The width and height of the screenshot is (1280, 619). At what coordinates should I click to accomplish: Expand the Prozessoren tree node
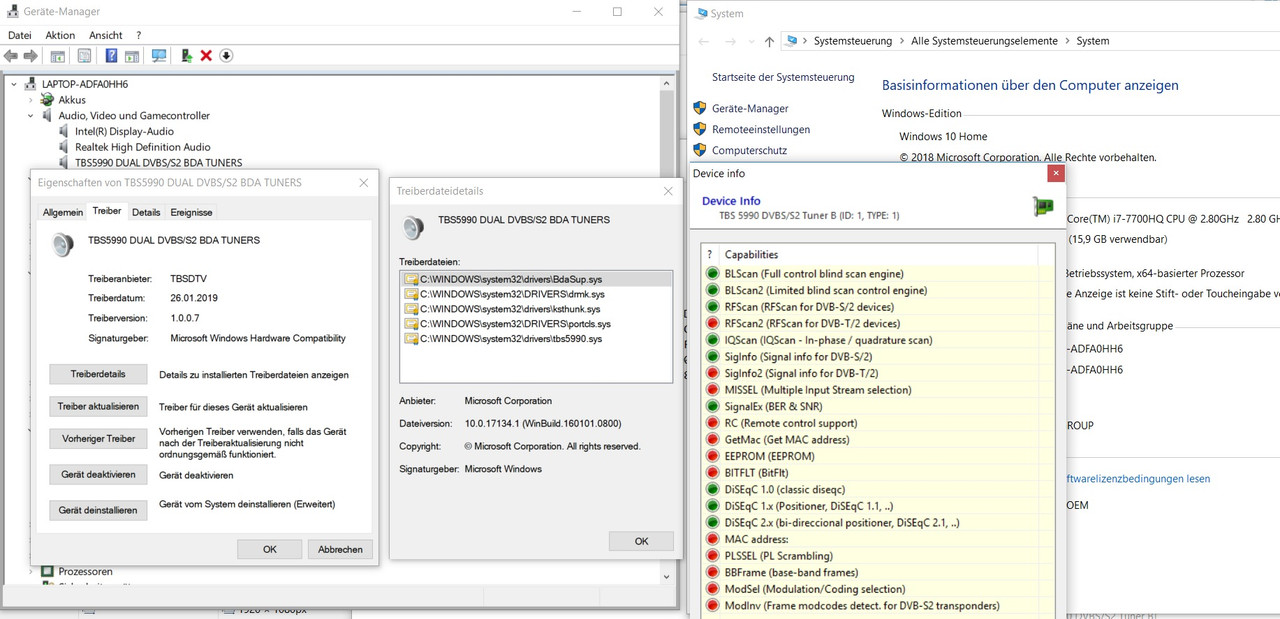click(x=31, y=572)
